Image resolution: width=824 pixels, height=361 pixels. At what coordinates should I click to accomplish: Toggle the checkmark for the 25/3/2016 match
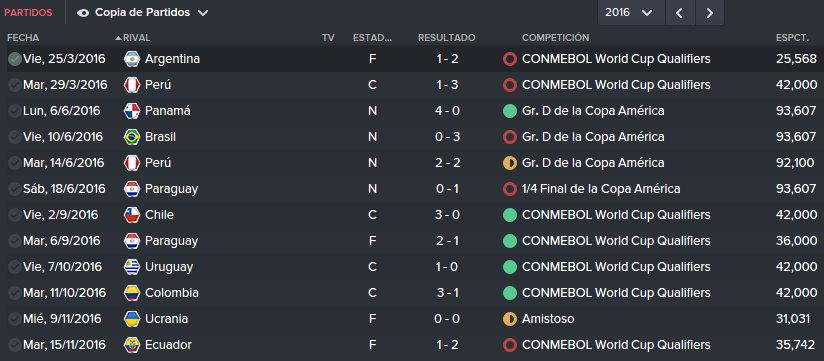pos(15,59)
